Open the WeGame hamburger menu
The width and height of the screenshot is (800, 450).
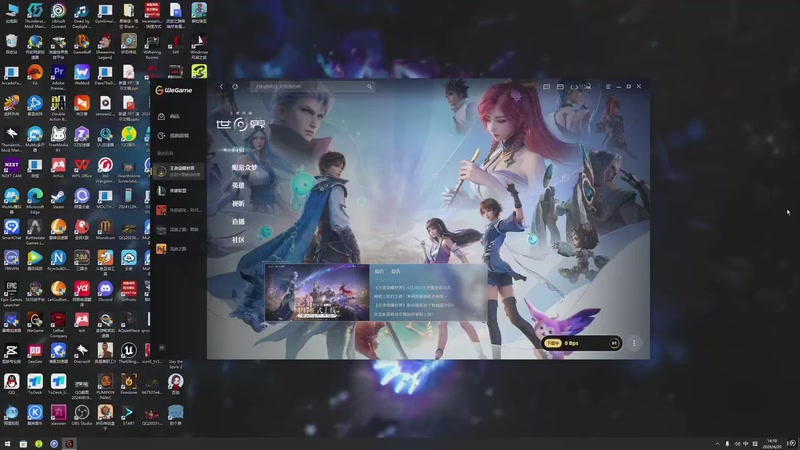click(608, 87)
